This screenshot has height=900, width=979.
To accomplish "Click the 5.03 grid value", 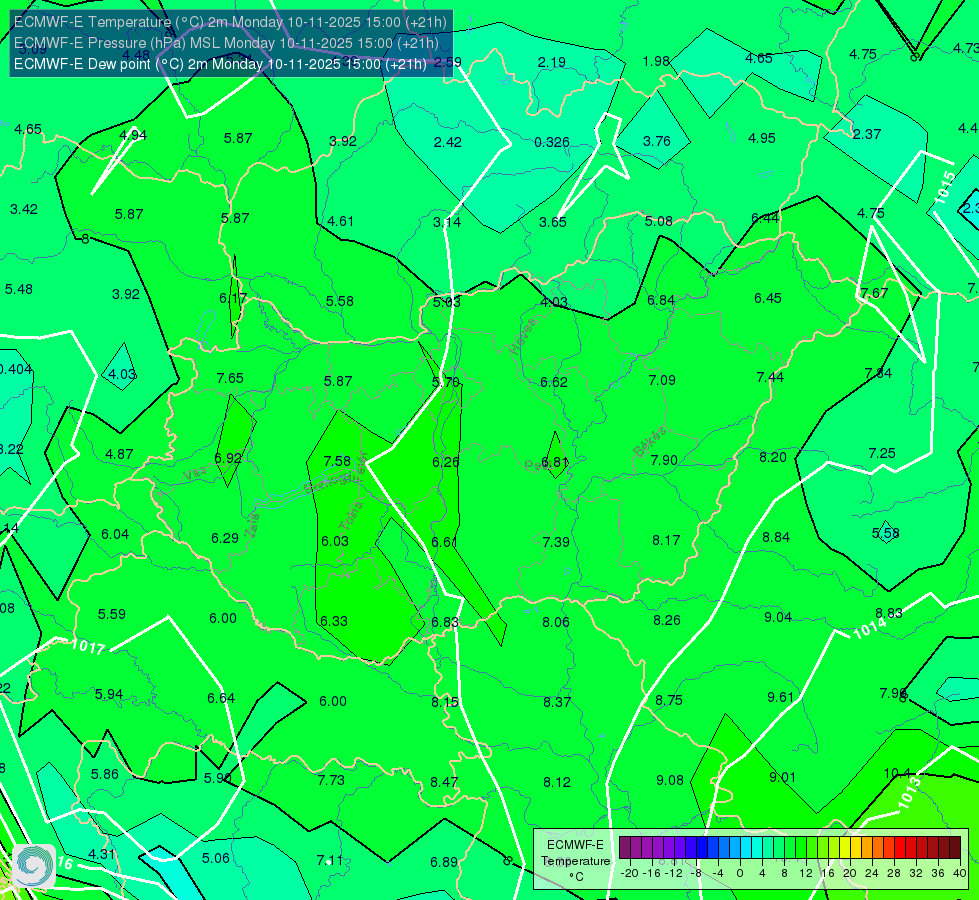I will tap(446, 302).
